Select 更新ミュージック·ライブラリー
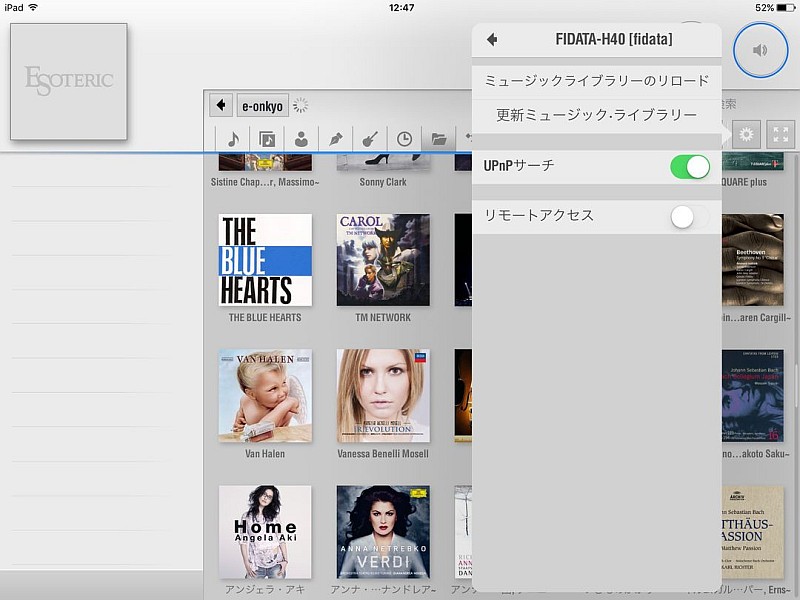Viewport: 800px width, 600px height. [x=596, y=115]
